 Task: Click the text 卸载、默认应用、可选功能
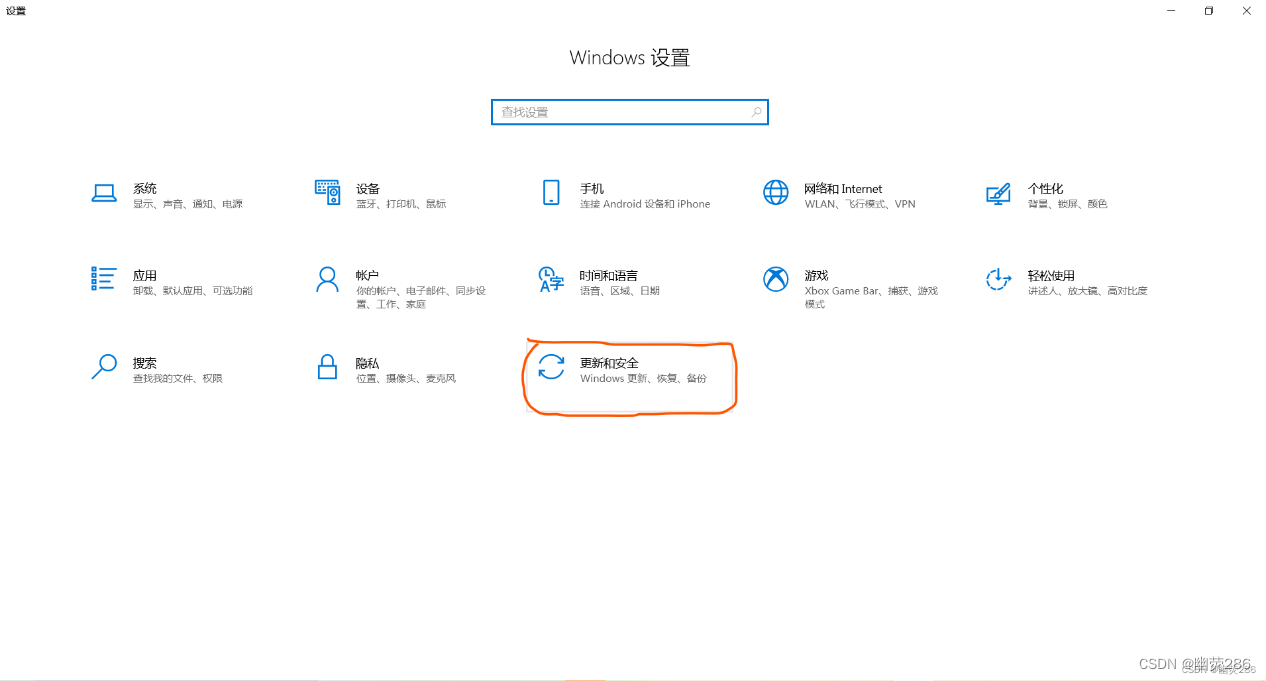click(x=193, y=291)
